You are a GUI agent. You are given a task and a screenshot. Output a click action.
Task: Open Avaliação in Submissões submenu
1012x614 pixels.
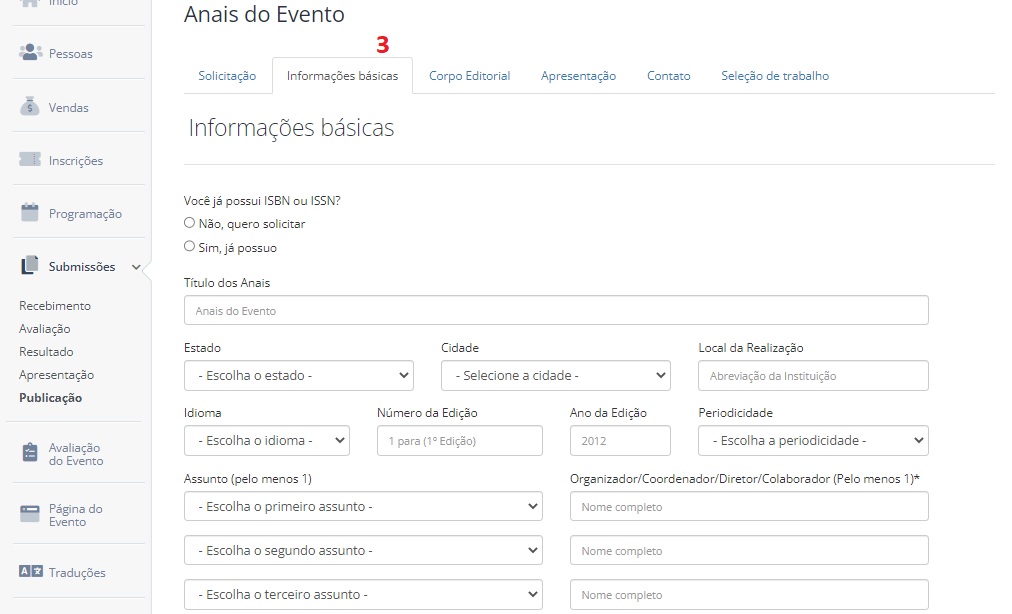[x=45, y=329]
